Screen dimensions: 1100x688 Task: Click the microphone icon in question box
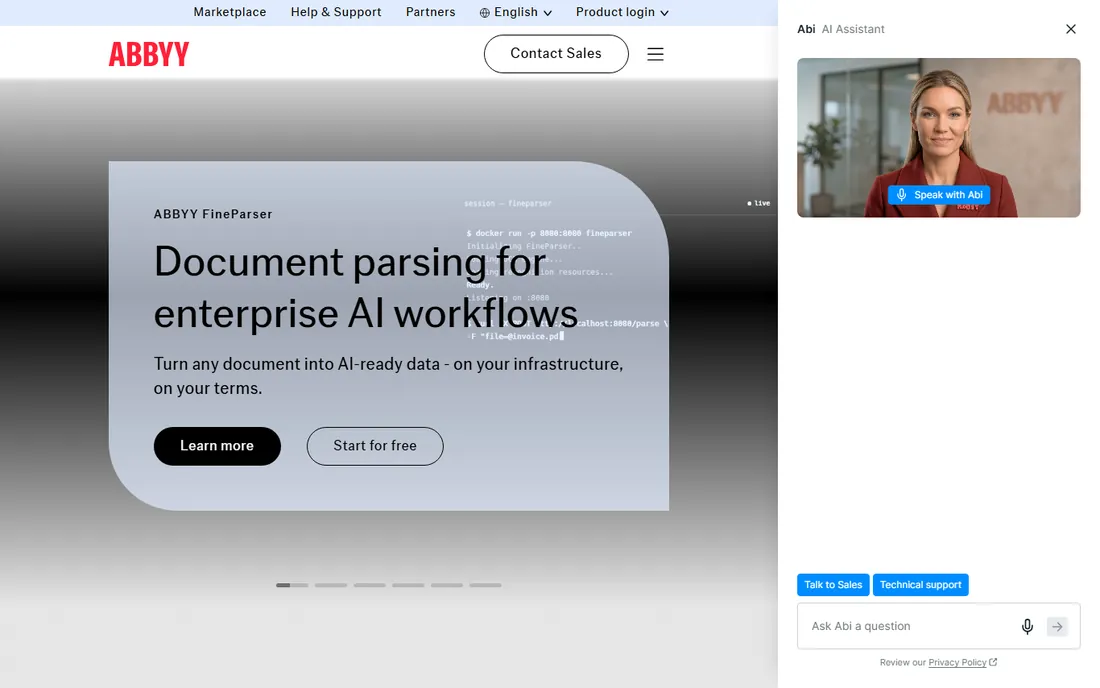[1027, 626]
